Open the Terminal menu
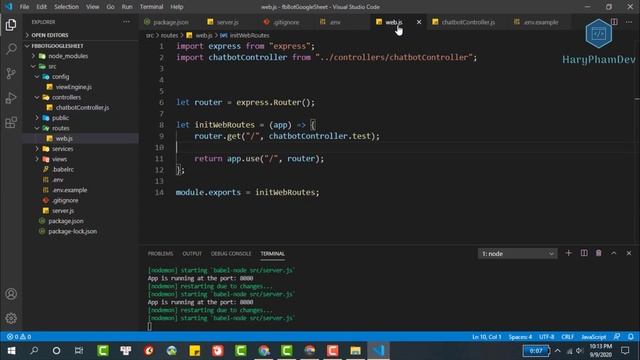 coord(151,7)
